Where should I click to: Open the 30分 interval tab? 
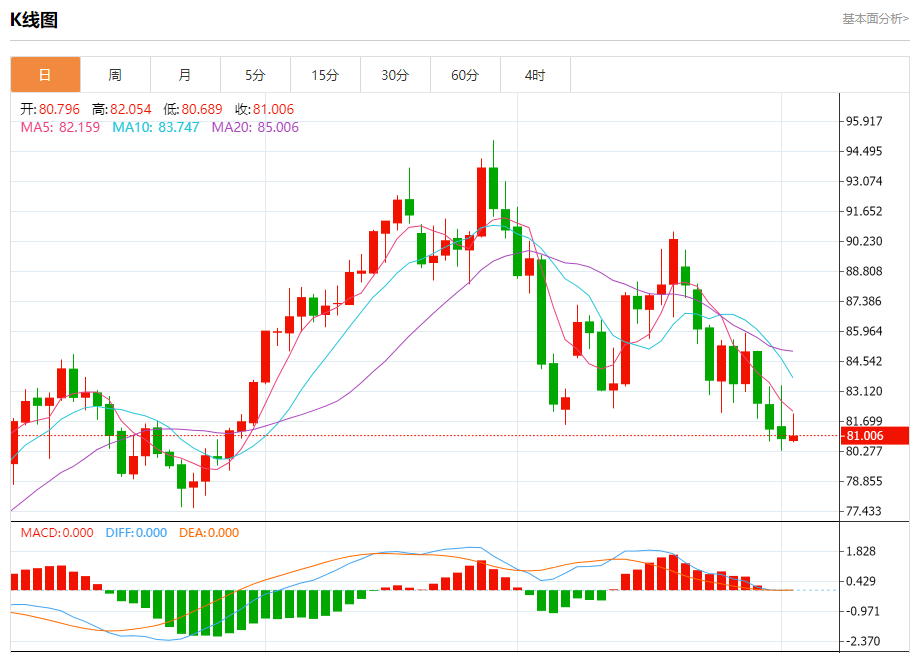pyautogui.click(x=395, y=75)
